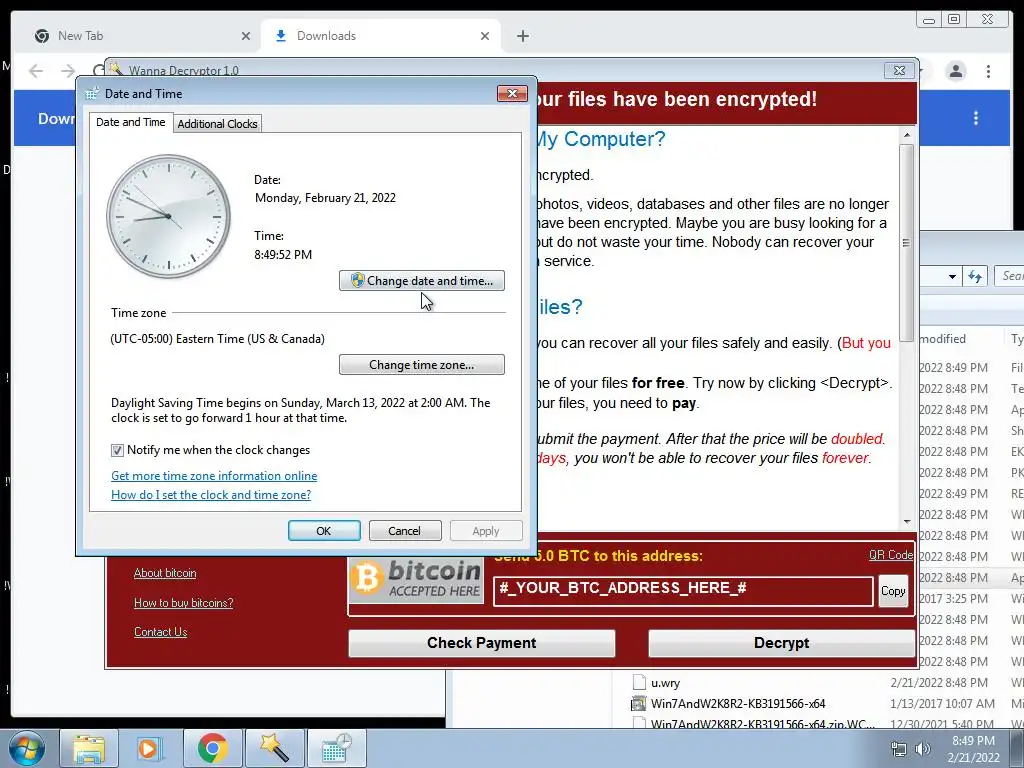Close the Downloads browser tab
This screenshot has height=768, width=1024.
pyautogui.click(x=485, y=36)
